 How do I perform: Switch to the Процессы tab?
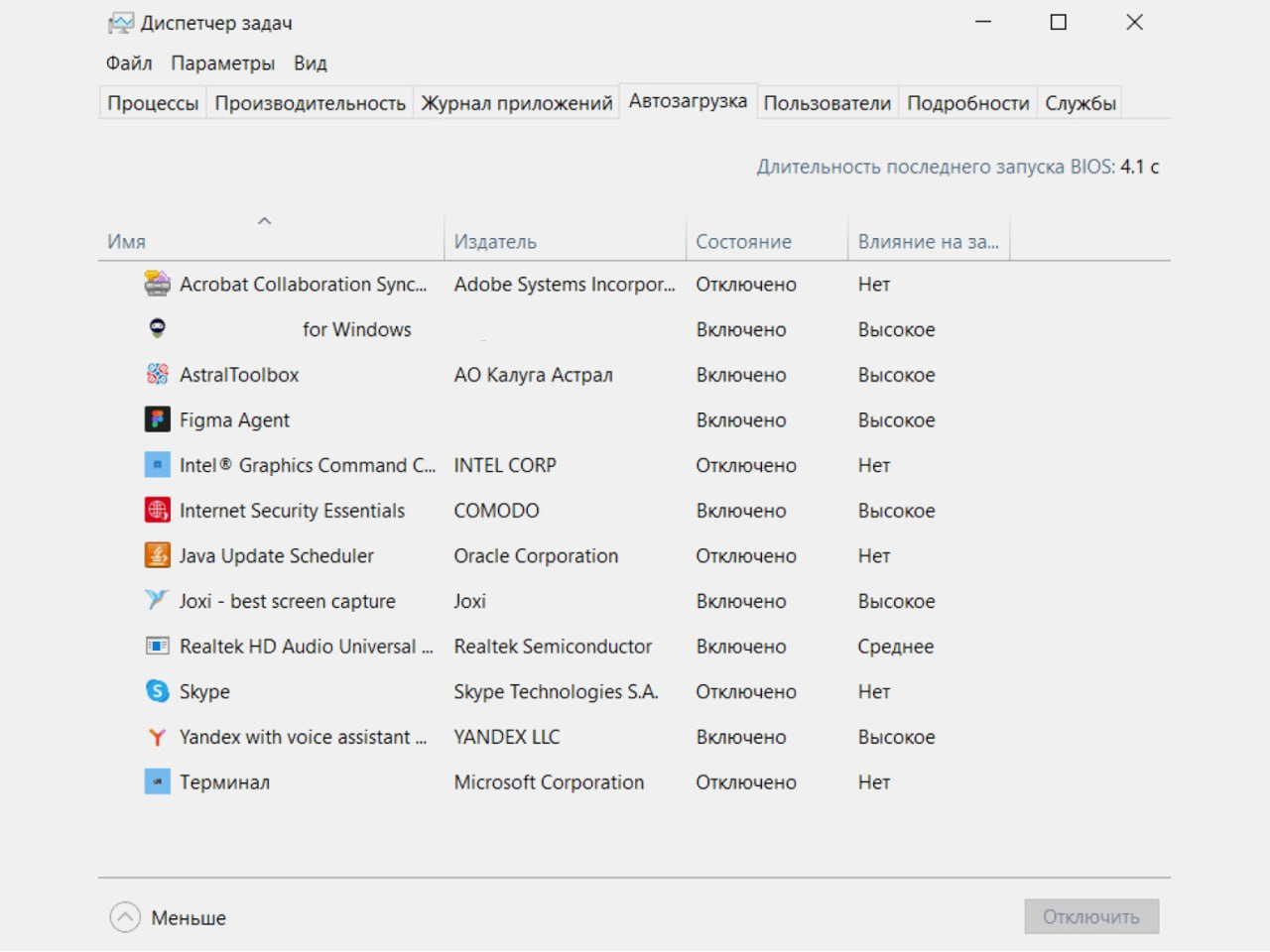tap(153, 103)
